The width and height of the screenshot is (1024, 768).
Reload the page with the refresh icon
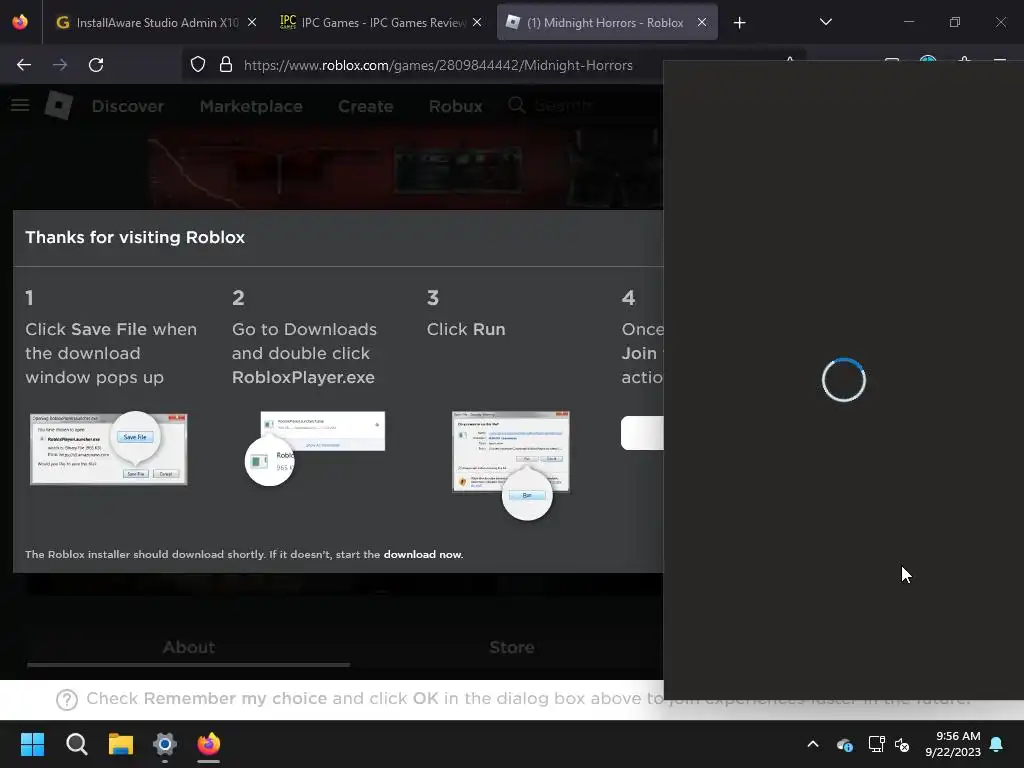click(96, 65)
